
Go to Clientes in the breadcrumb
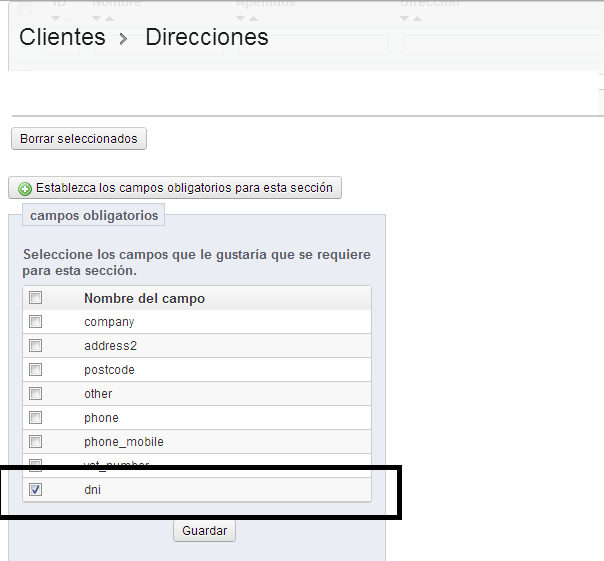(62, 38)
